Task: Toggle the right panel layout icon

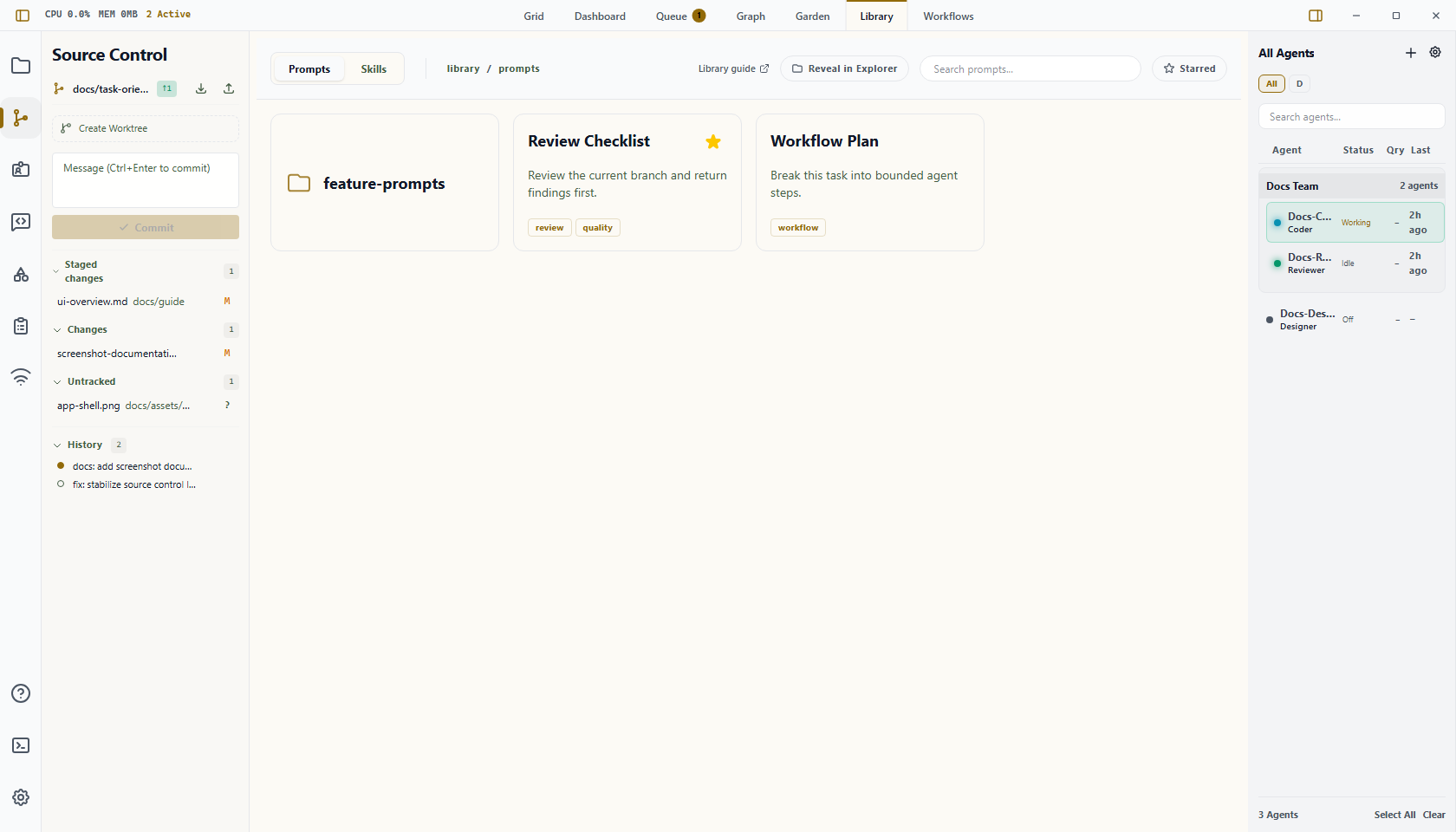Action: (x=1316, y=16)
